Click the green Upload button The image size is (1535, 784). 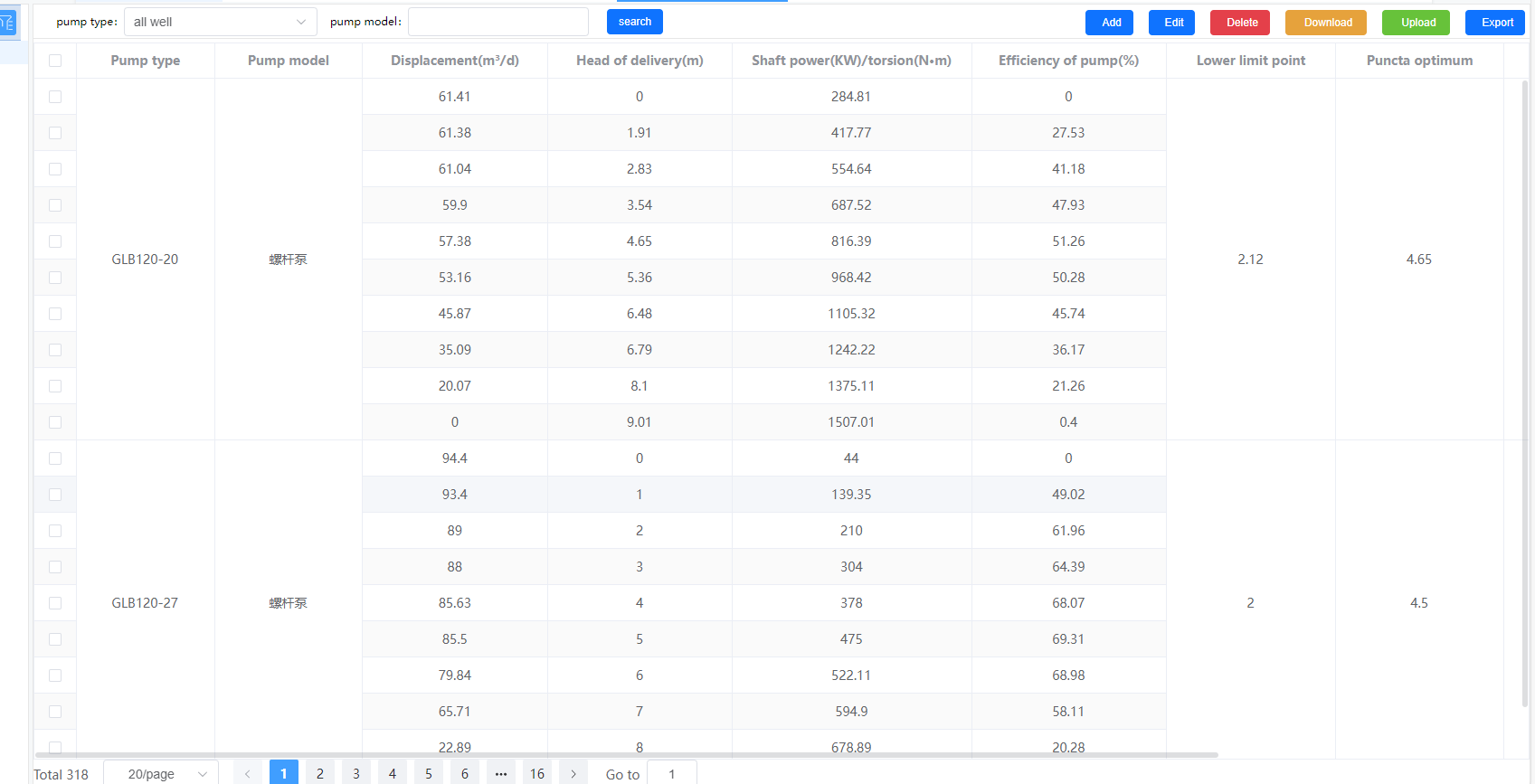pos(1416,23)
